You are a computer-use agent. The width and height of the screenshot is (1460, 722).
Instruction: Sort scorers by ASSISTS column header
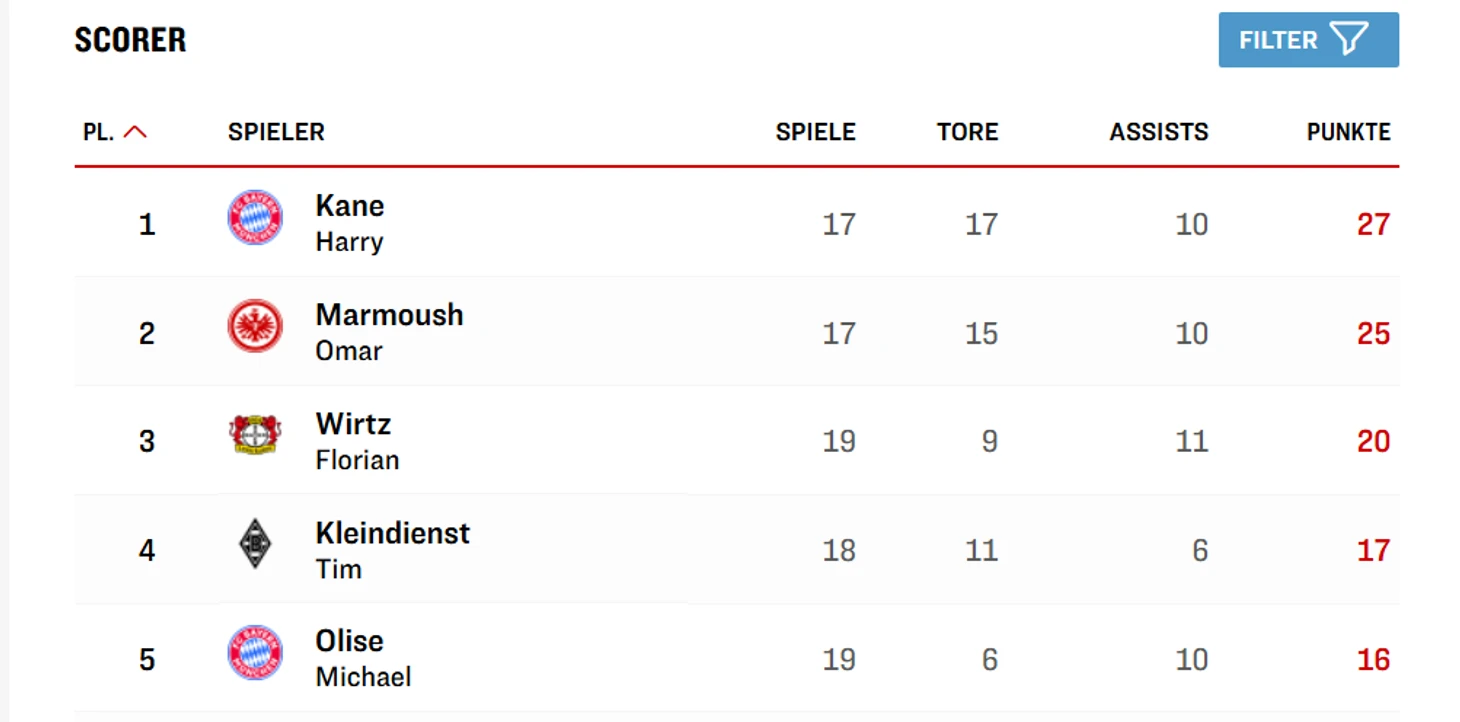click(1158, 132)
